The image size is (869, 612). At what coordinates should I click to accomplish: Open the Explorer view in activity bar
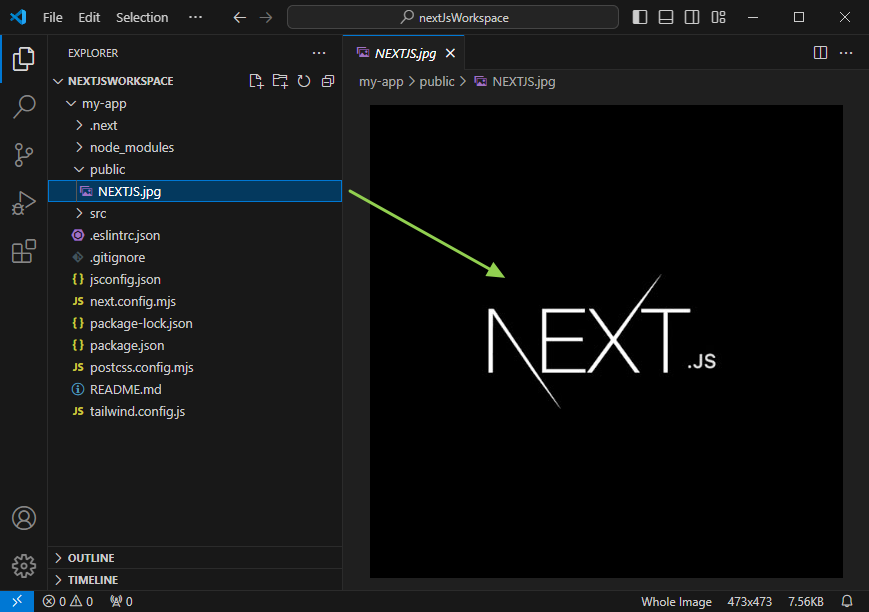[x=23, y=59]
